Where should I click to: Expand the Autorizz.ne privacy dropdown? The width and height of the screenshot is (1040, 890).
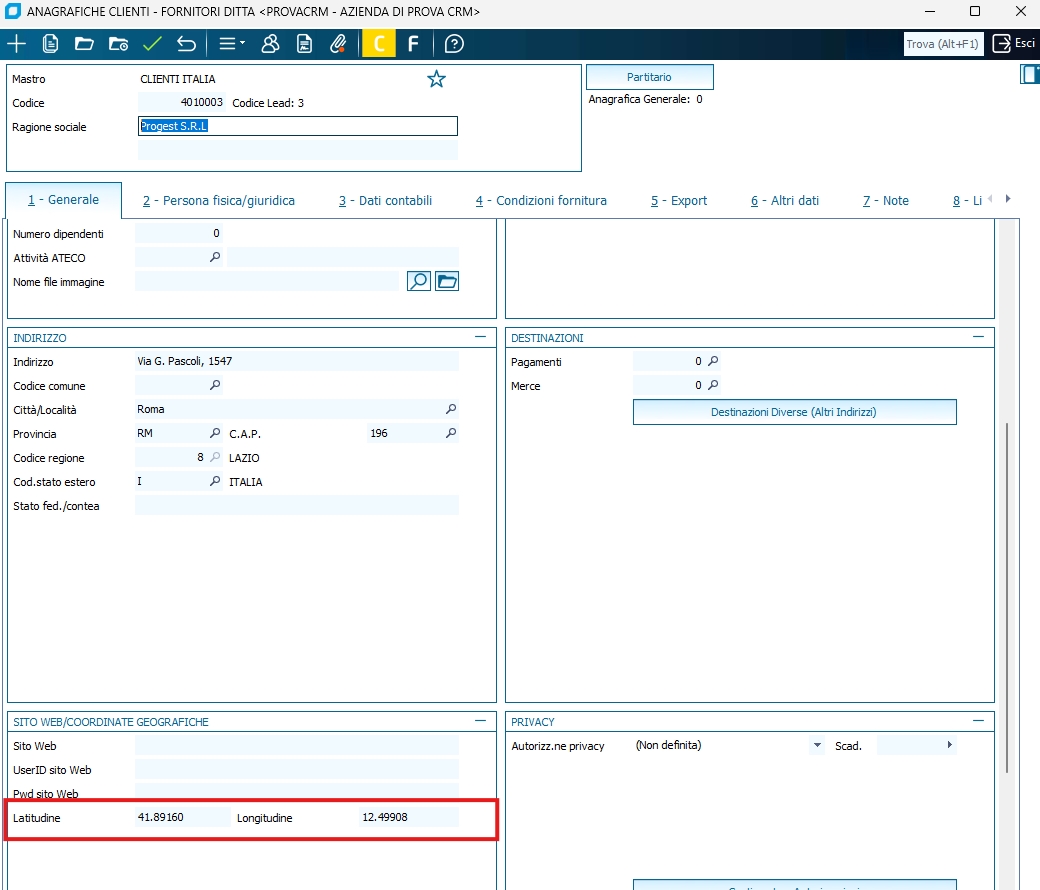pos(816,746)
